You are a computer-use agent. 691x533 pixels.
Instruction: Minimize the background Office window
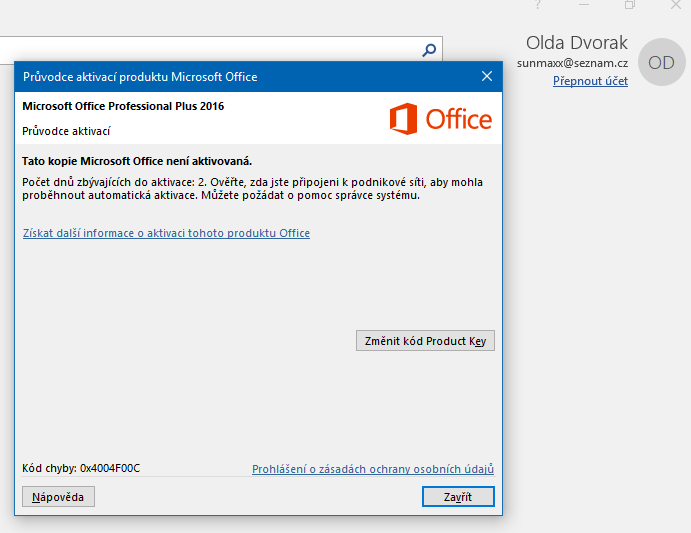tap(584, 5)
